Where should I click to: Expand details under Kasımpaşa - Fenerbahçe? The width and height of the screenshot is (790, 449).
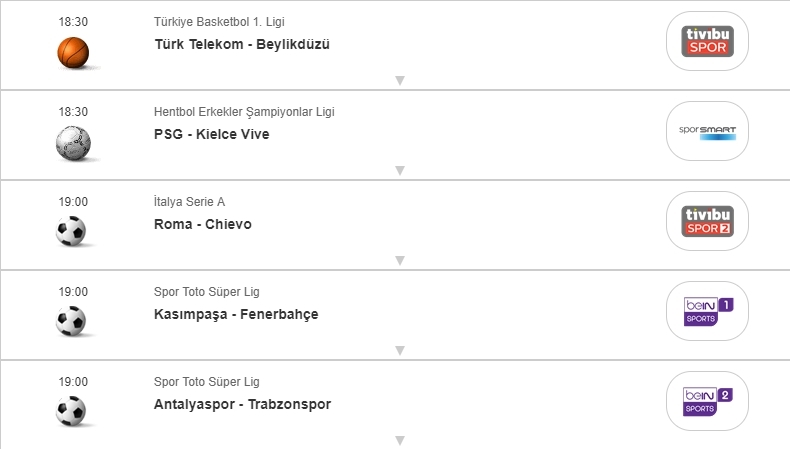click(x=399, y=350)
